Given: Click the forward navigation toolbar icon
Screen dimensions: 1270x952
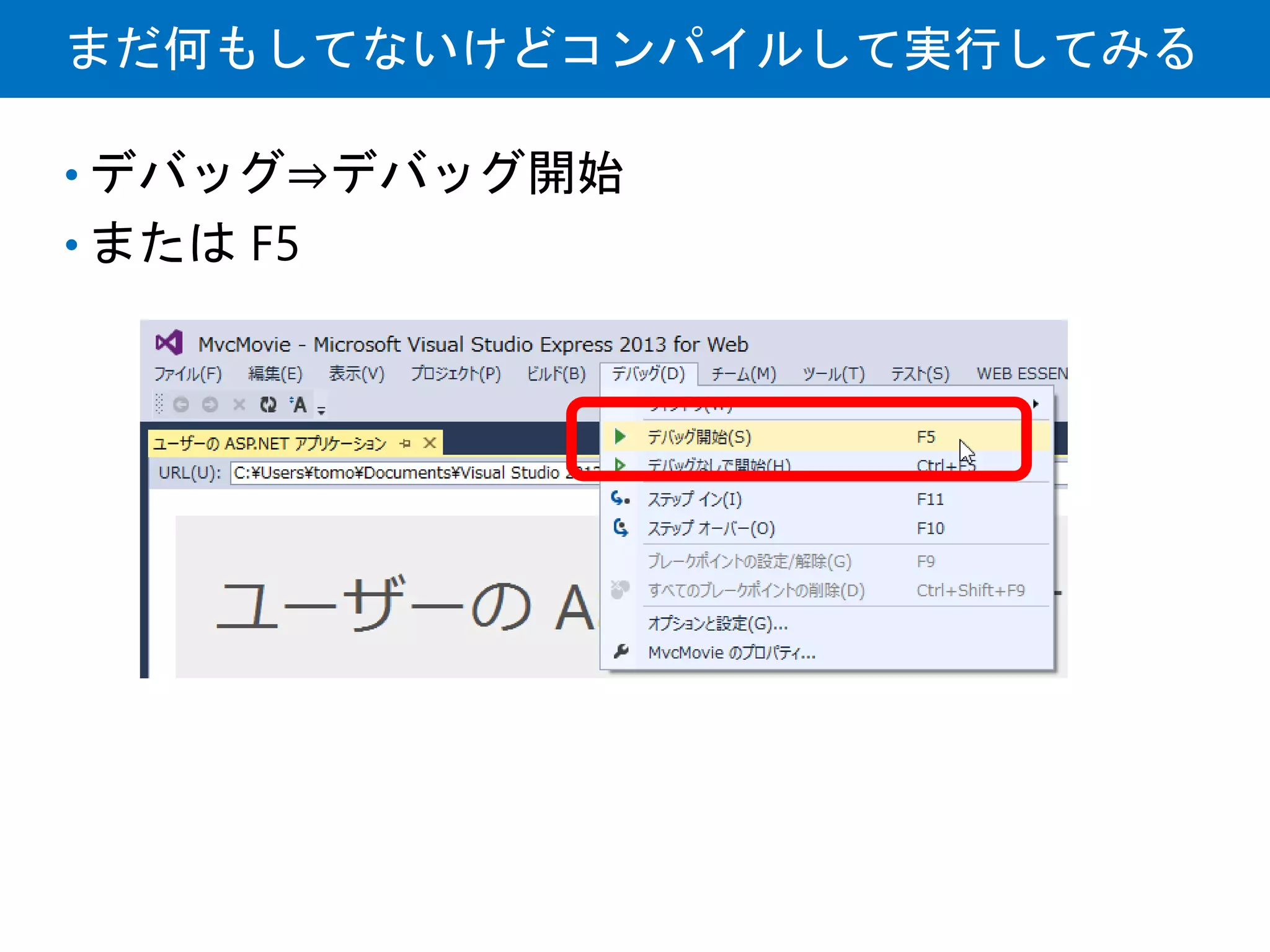Looking at the screenshot, I should coord(210,405).
